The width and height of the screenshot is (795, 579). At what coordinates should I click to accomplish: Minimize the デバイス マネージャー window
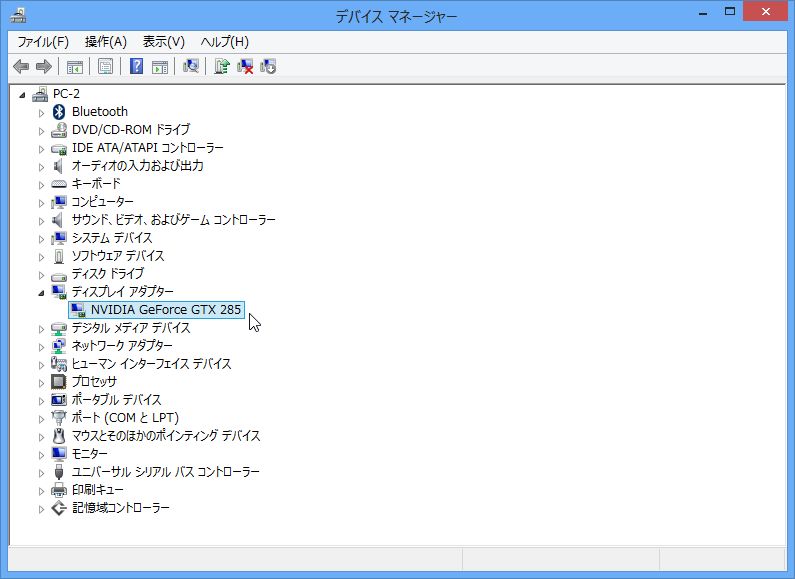703,13
